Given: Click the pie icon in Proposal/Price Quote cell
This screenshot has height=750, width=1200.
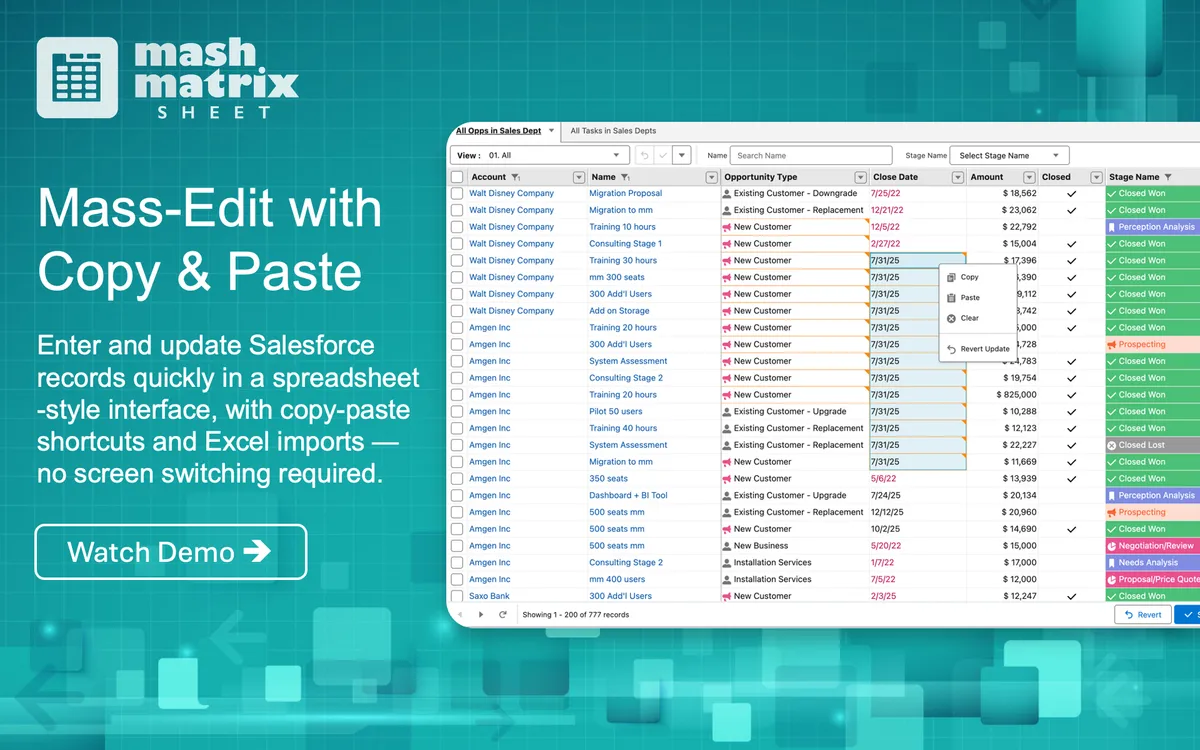Looking at the screenshot, I should point(1112,579).
